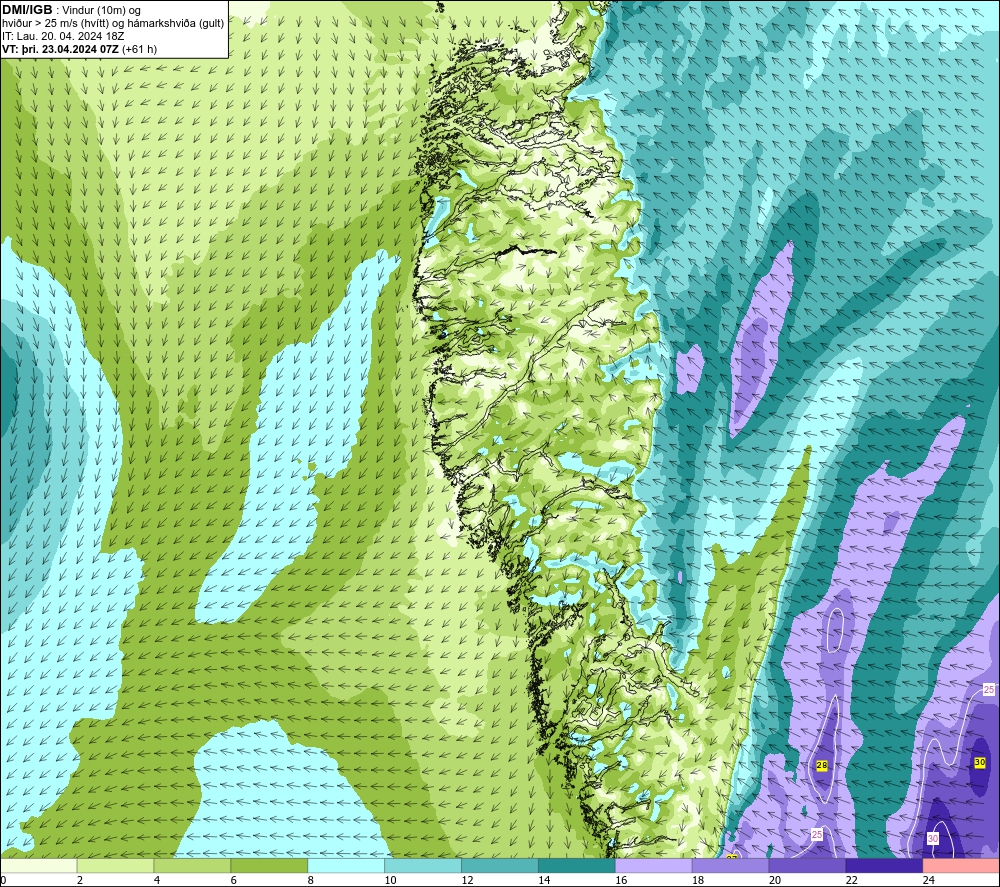Click the 'VT: þri. 23.04.2024 07Z' valid time
Viewport: 1000px width, 887px height.
point(60,49)
